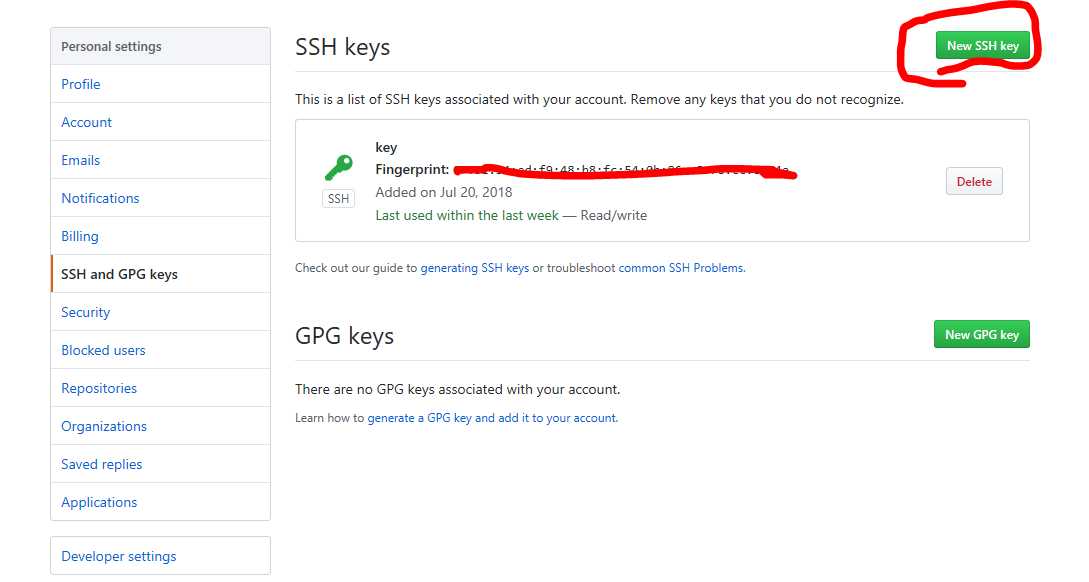Open the common SSH Problems link
1089x582 pixels.
(x=681, y=268)
